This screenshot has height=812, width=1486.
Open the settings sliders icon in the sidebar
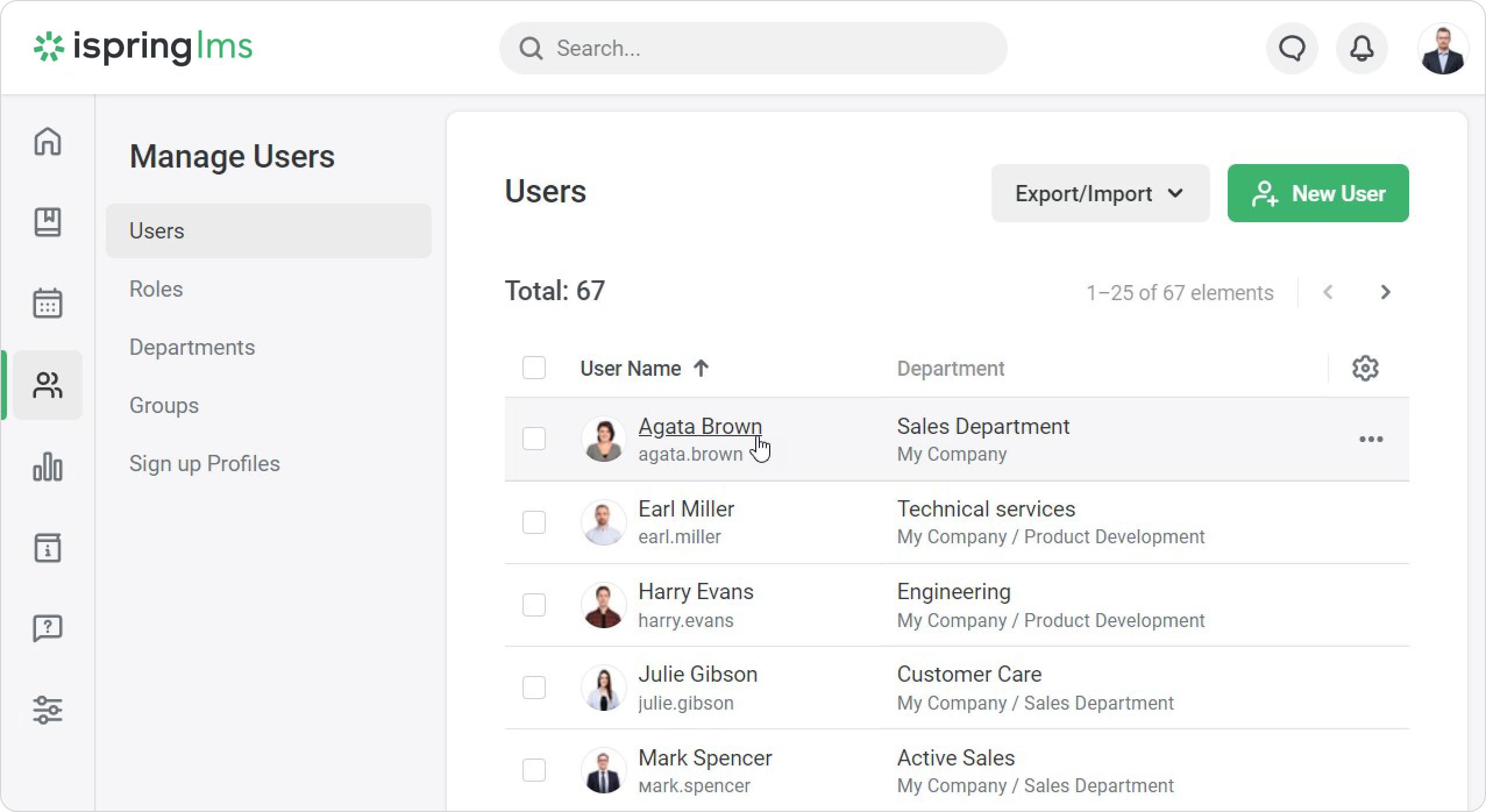pyautogui.click(x=47, y=710)
